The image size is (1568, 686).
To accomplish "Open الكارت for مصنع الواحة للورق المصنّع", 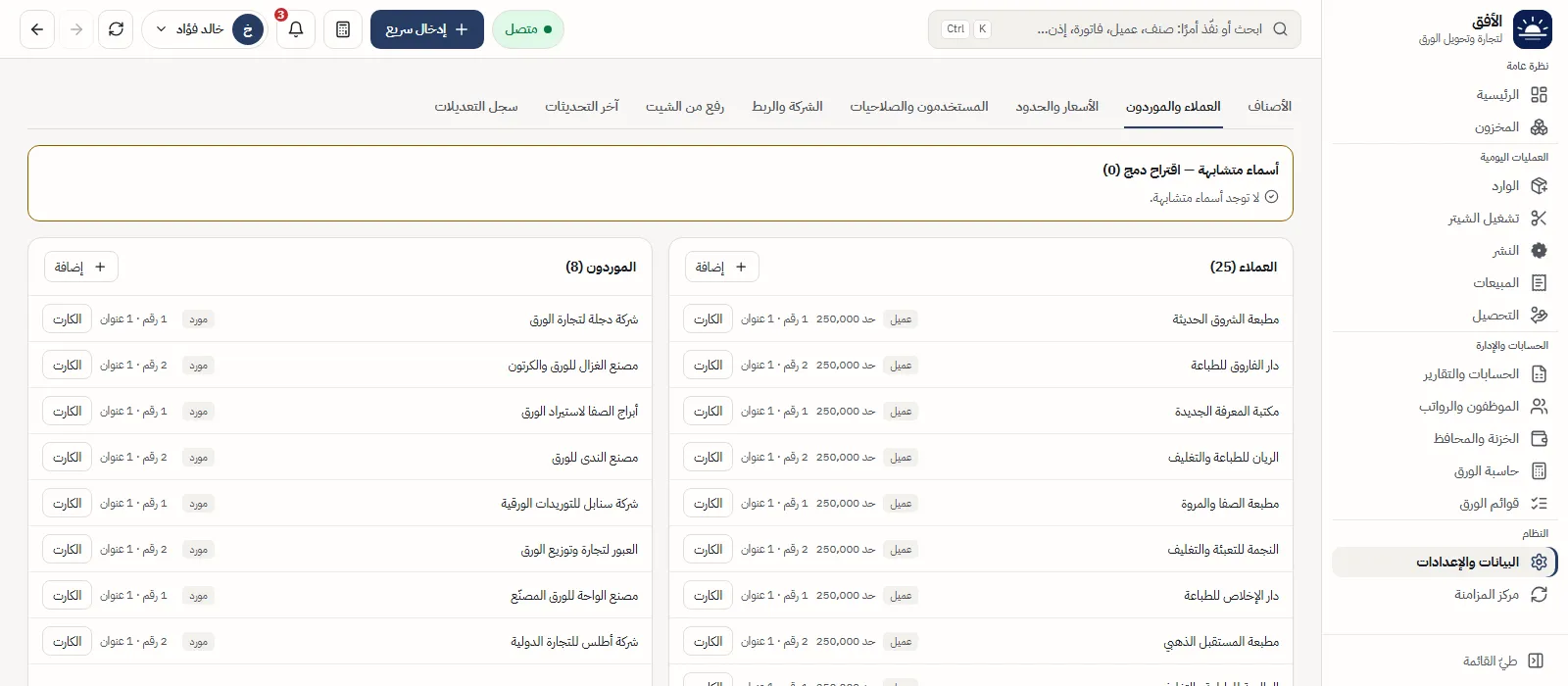I will click(67, 595).
